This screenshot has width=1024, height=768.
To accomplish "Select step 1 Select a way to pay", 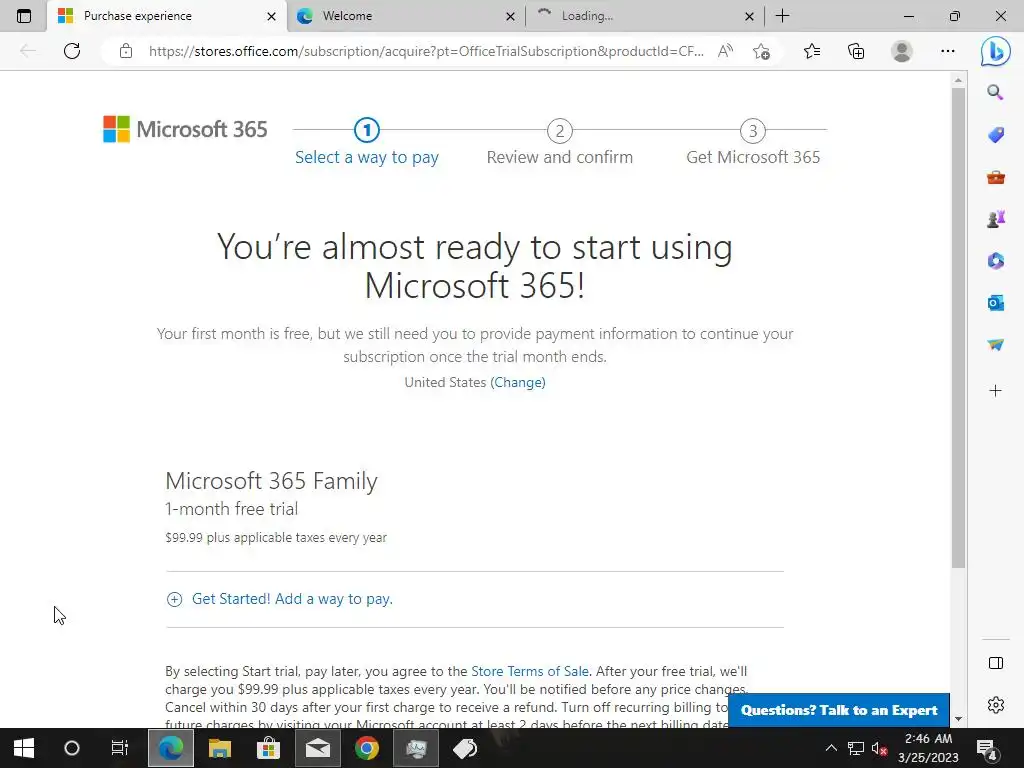I will (366, 142).
